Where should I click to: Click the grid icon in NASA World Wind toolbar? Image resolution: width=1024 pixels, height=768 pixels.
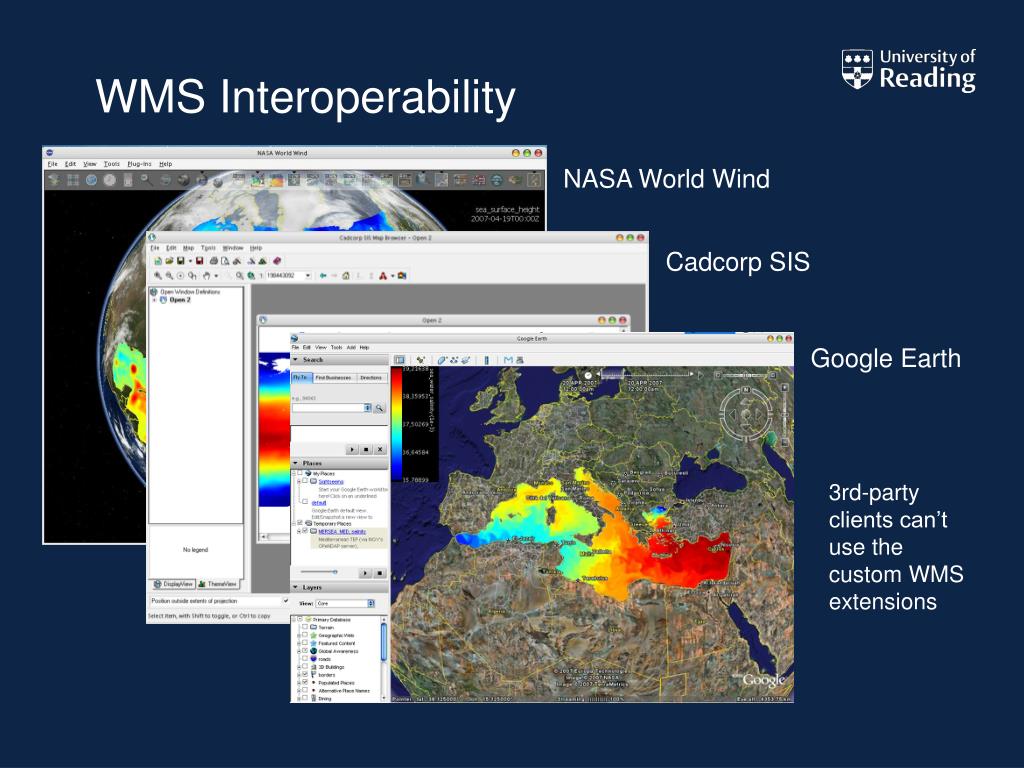coord(73,180)
